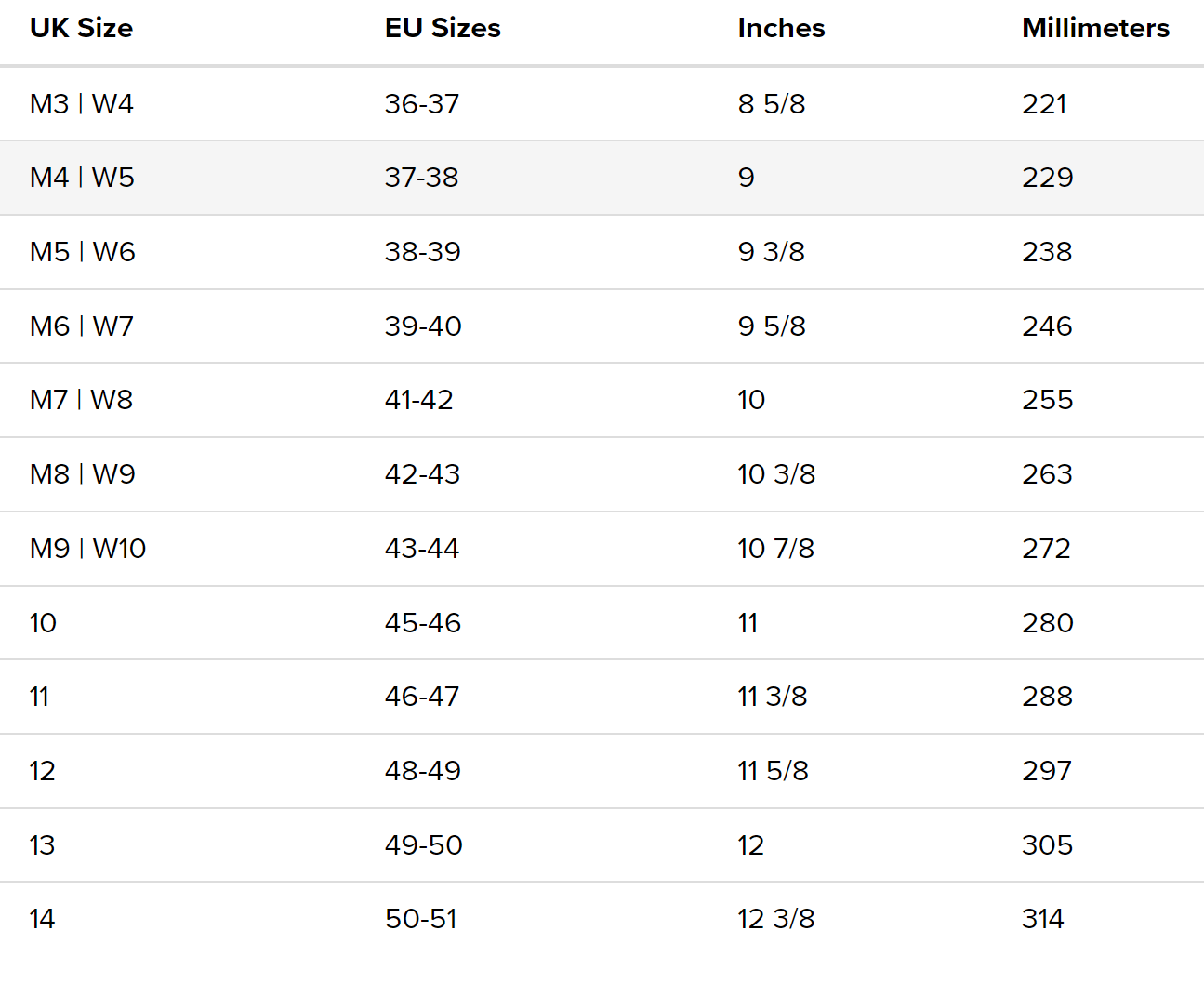Click the 263 millimeters value
The height and width of the screenshot is (997, 1204).
pyautogui.click(x=1047, y=474)
